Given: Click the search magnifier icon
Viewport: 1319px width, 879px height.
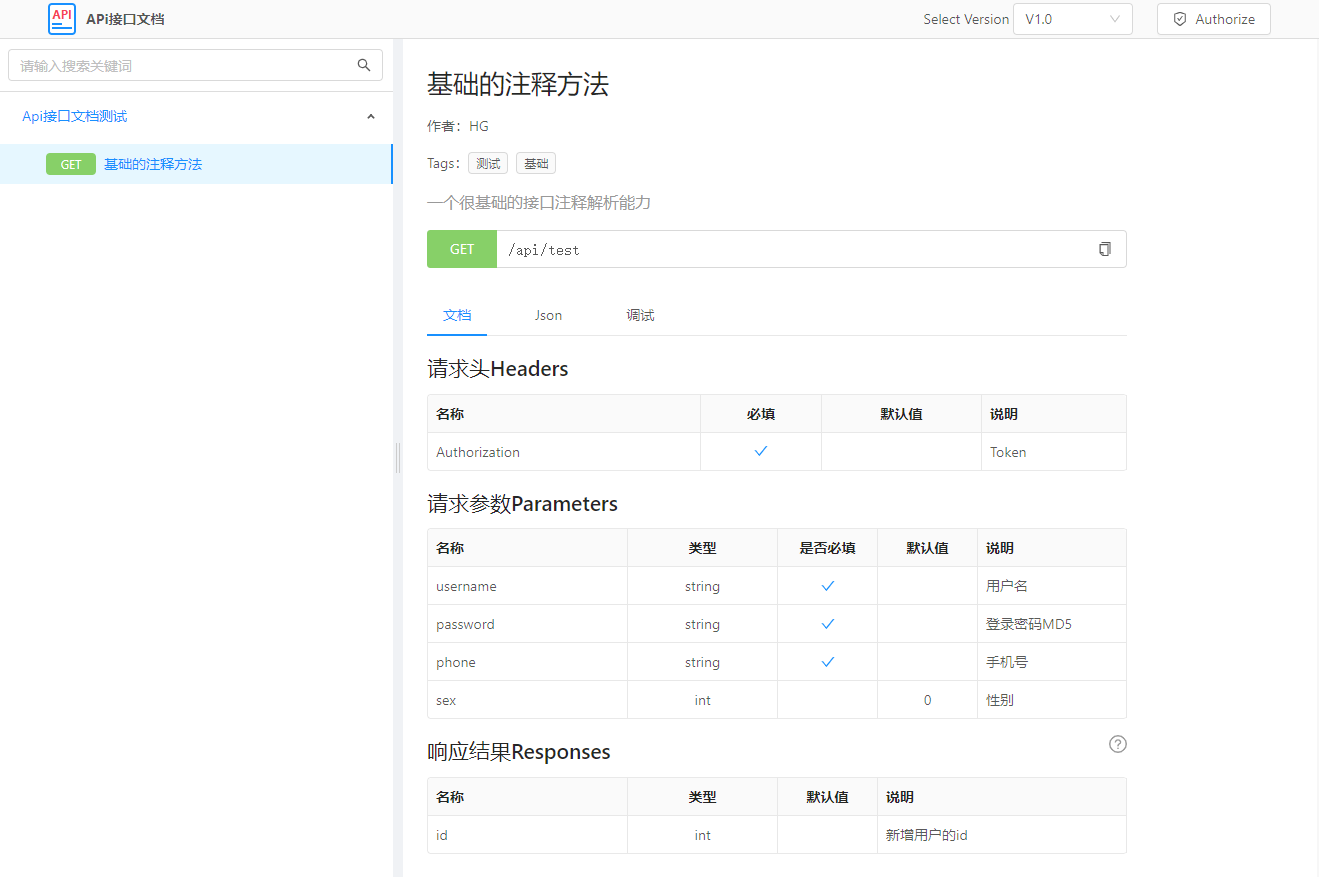Looking at the screenshot, I should click(364, 65).
